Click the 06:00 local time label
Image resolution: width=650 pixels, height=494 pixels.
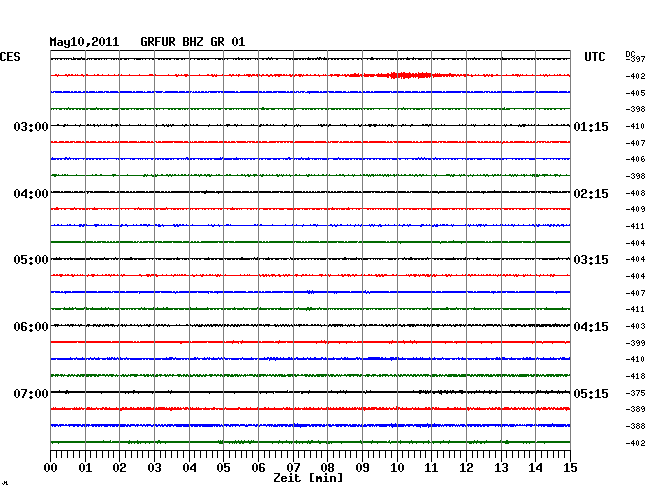(31, 327)
